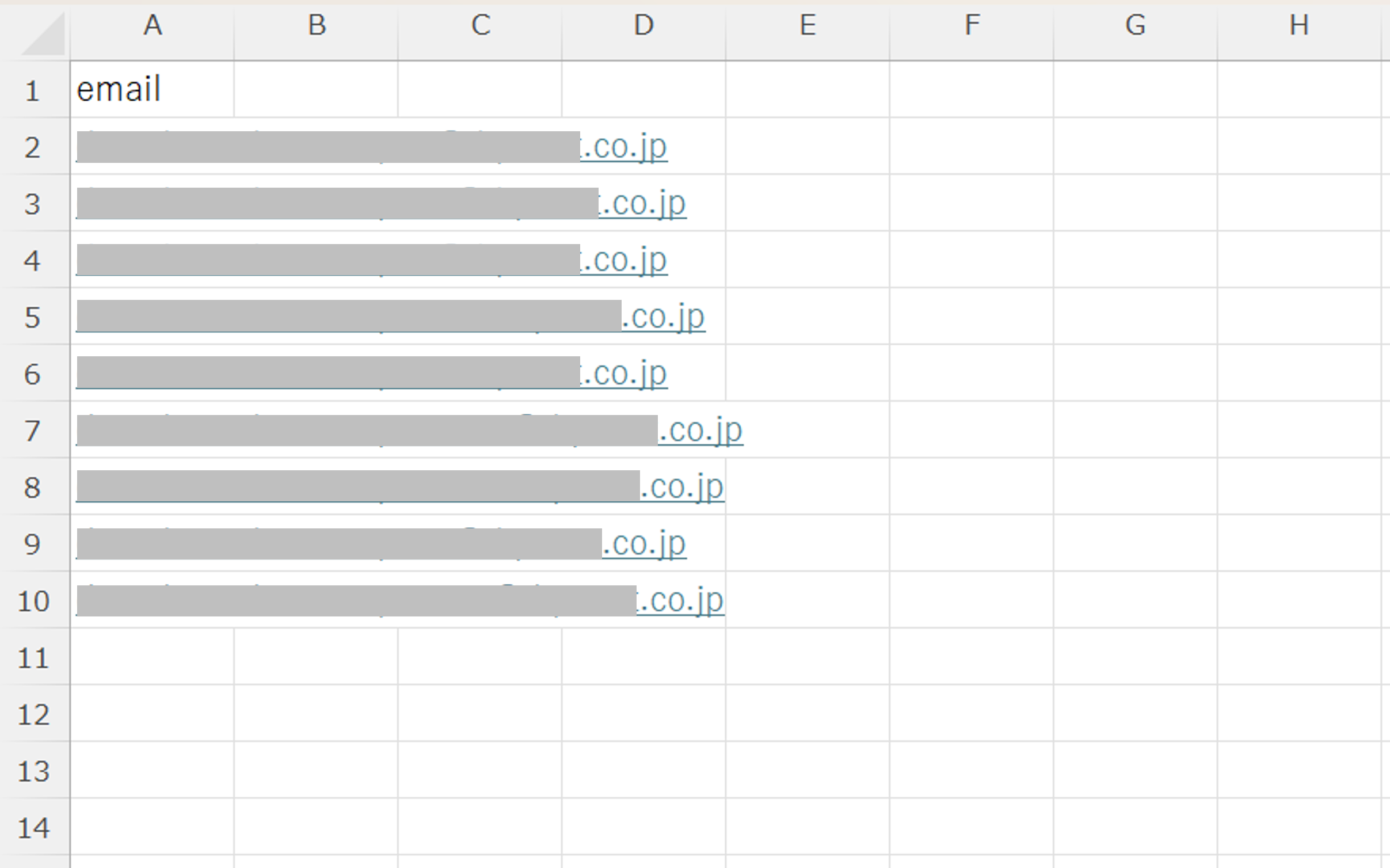
Task: Select row 5 header
Action: [35, 316]
